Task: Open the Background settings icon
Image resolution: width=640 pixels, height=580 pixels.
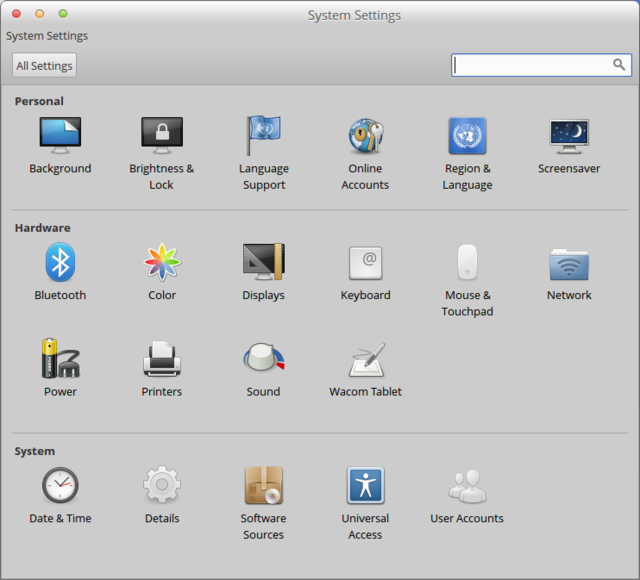Action: (x=60, y=135)
